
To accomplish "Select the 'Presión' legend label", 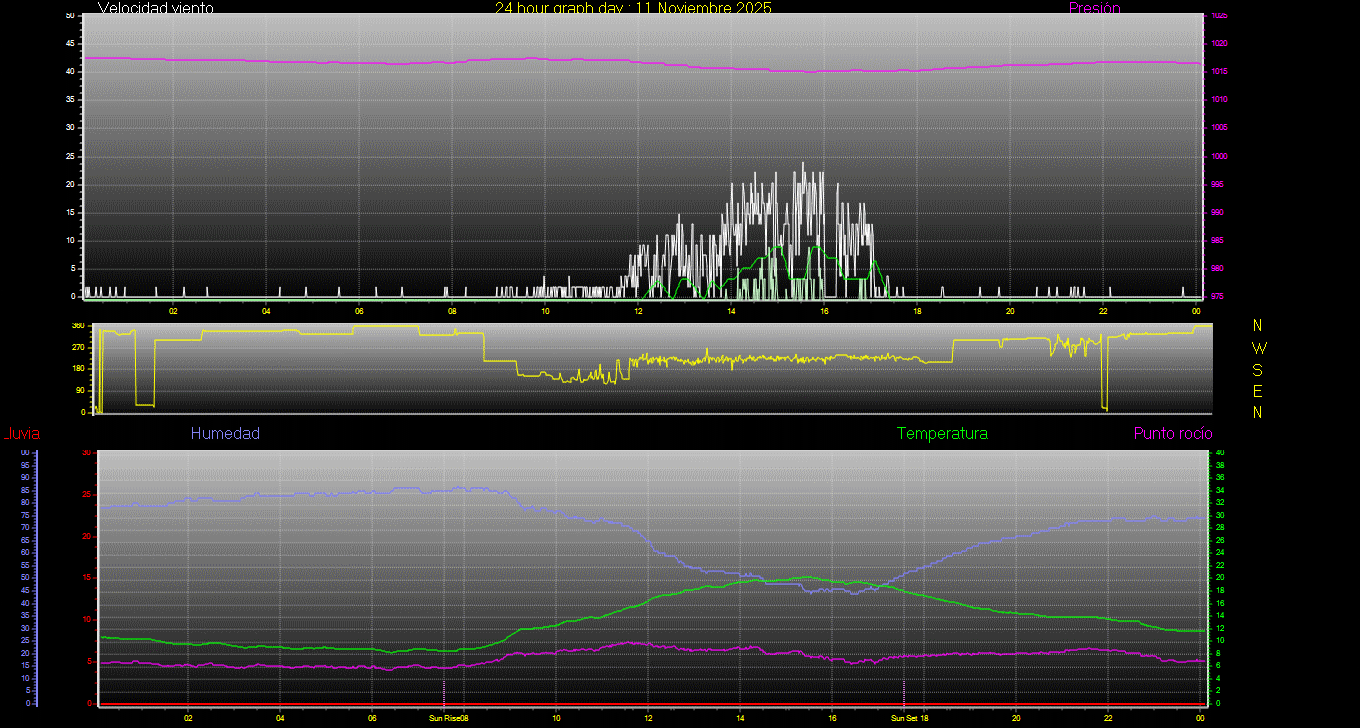I will (x=1094, y=8).
